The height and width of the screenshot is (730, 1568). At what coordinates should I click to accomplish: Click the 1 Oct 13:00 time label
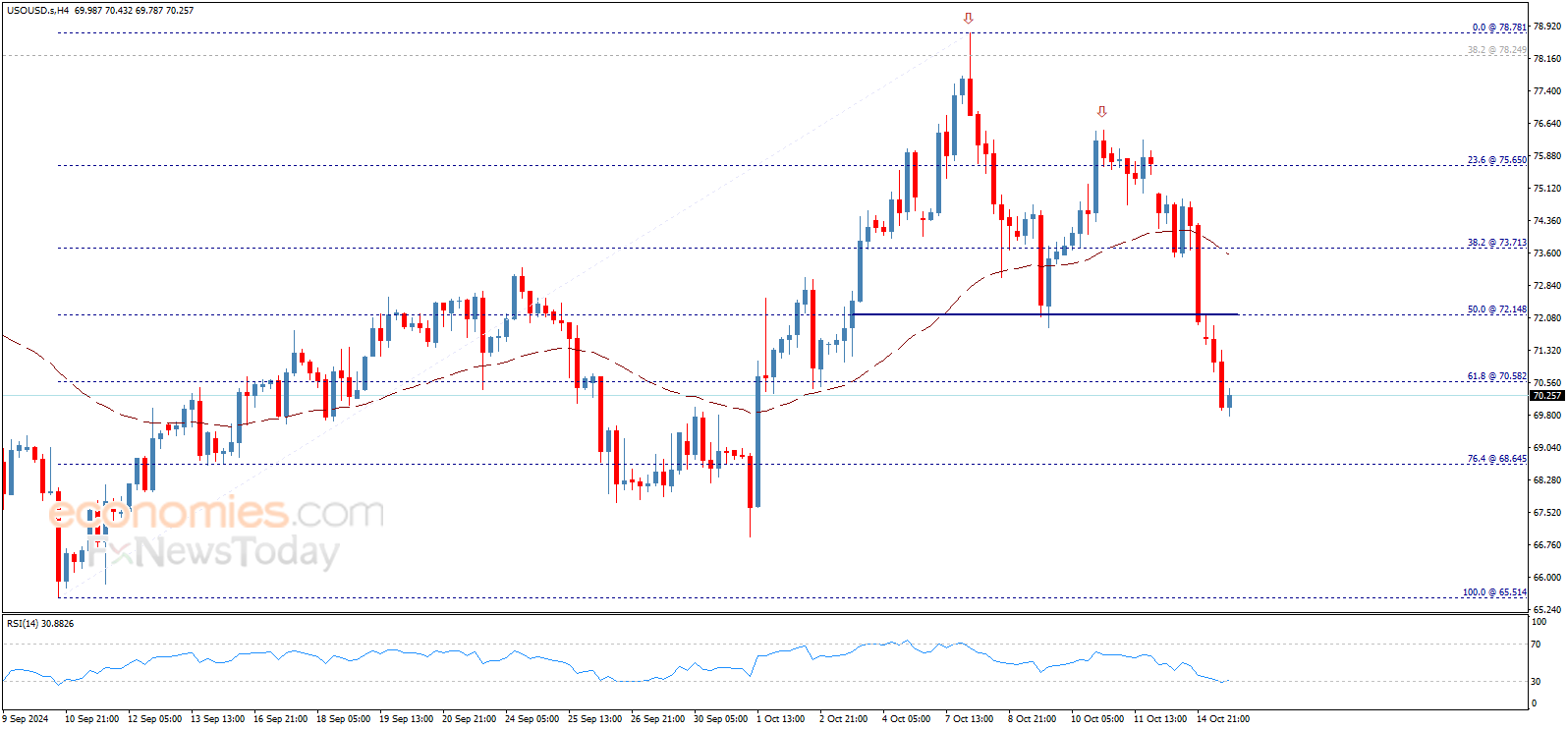pyautogui.click(x=781, y=719)
